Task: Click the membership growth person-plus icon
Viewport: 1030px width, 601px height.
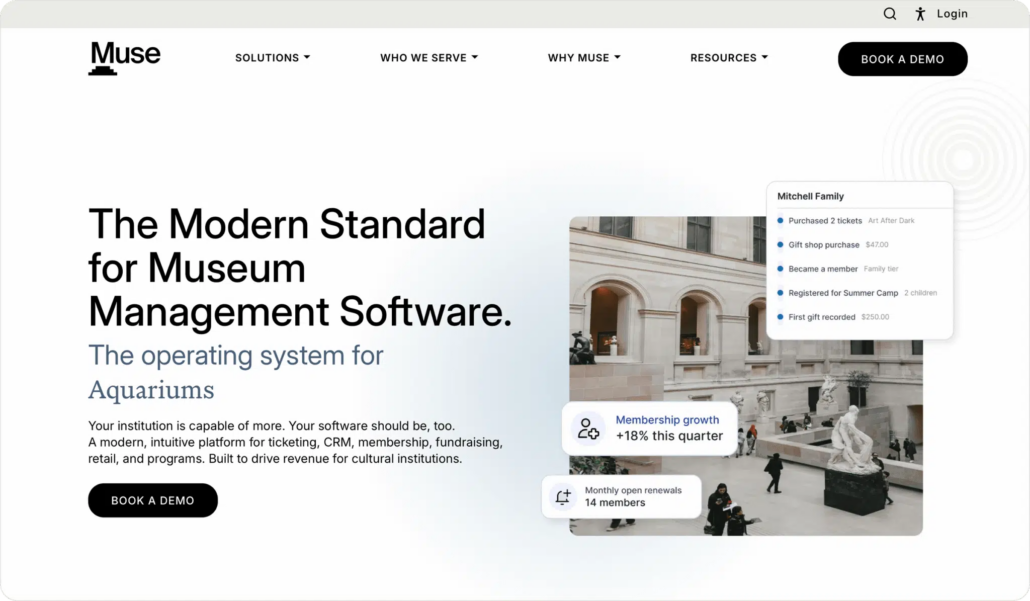Action: click(x=588, y=429)
